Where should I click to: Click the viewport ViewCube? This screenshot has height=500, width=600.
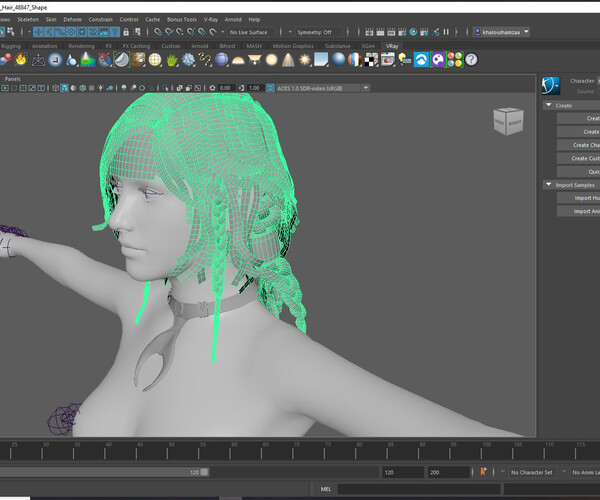(508, 122)
